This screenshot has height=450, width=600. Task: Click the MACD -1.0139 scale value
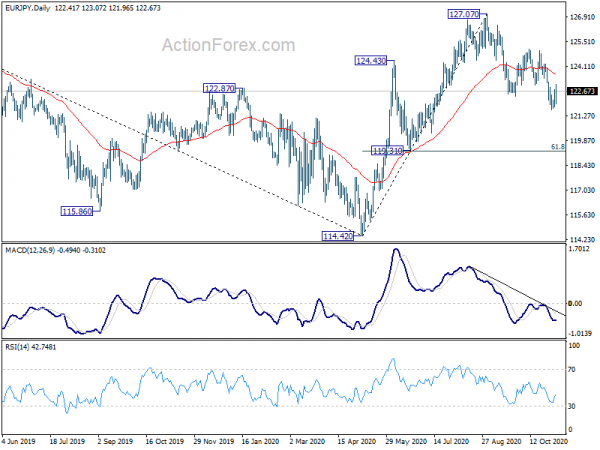[580, 333]
